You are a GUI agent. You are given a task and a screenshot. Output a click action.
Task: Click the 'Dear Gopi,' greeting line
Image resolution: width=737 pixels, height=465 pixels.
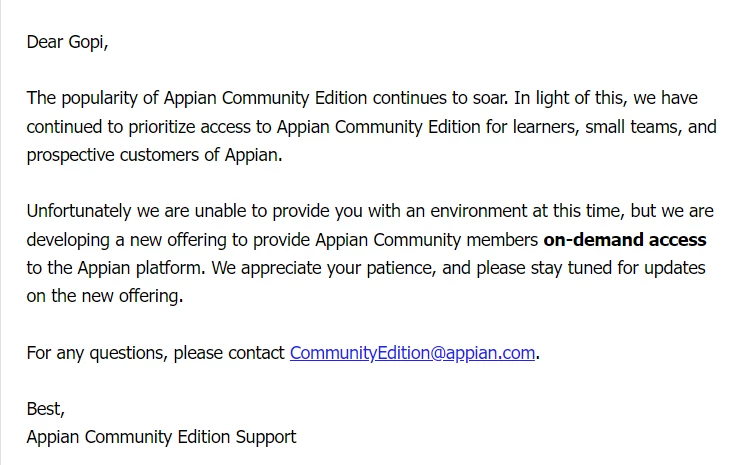coord(67,42)
